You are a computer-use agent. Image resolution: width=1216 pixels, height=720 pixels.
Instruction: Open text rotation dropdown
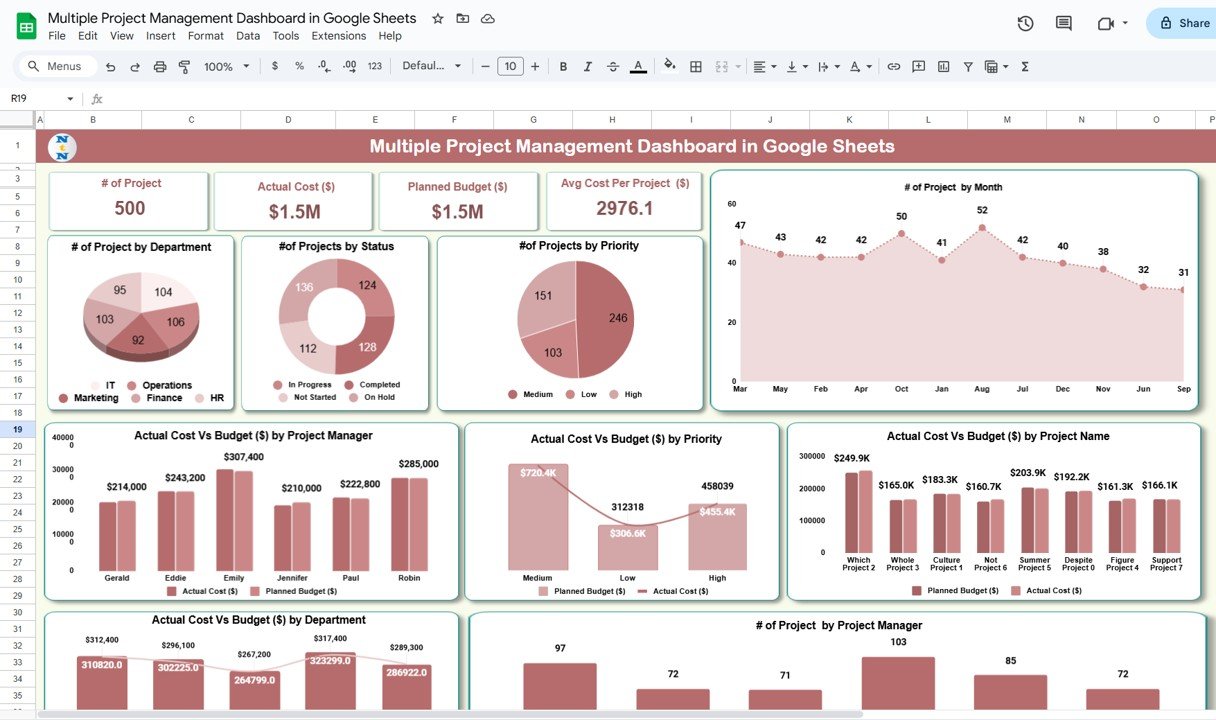(860, 67)
